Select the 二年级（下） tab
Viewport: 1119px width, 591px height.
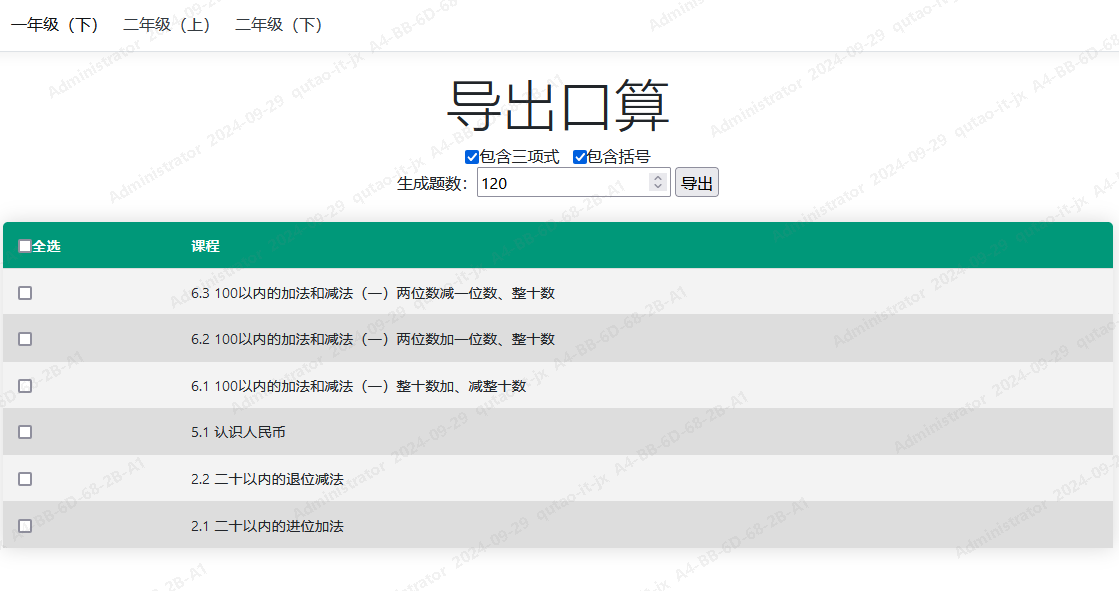pos(279,25)
